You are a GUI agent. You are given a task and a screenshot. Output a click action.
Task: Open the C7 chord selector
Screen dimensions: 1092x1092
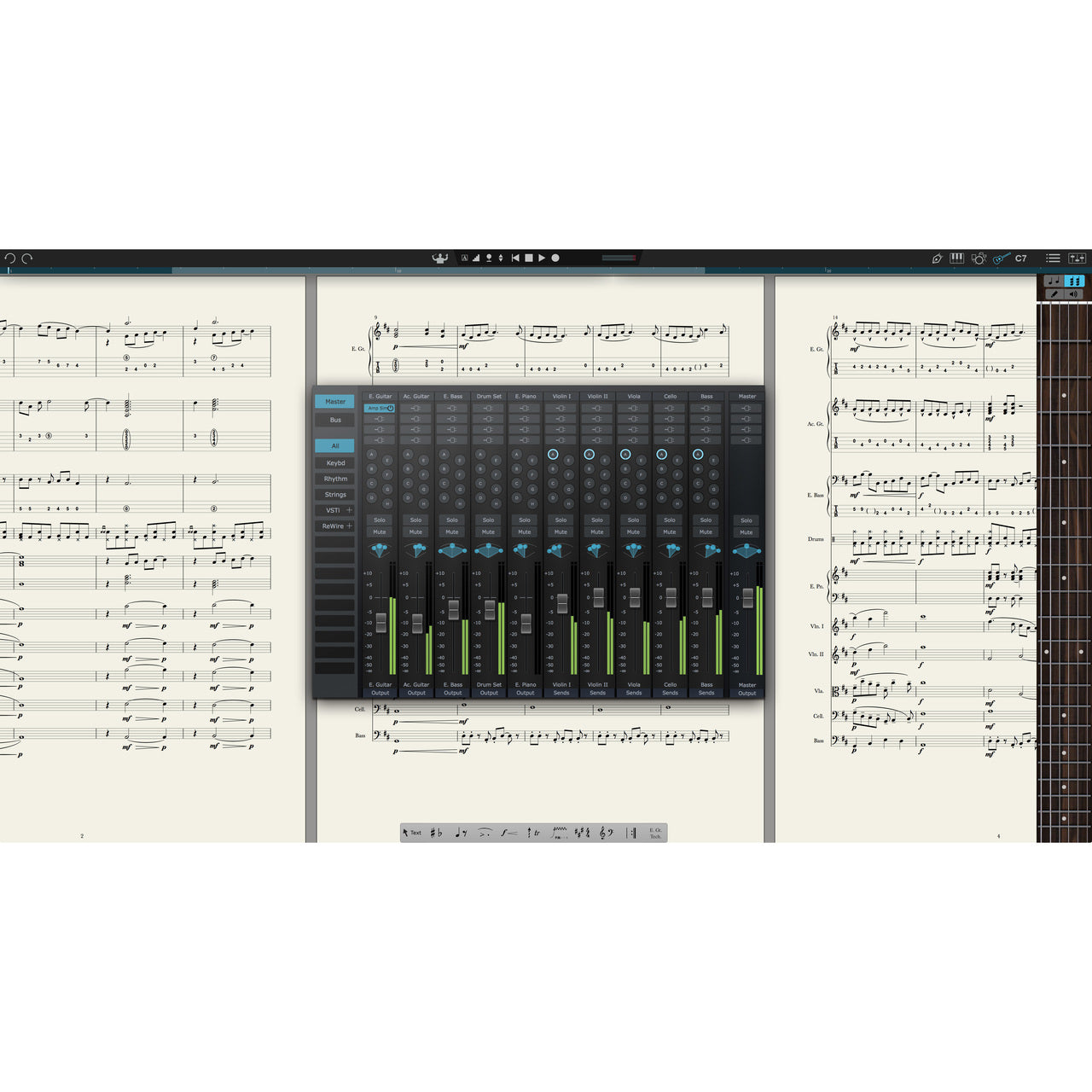point(1020,258)
